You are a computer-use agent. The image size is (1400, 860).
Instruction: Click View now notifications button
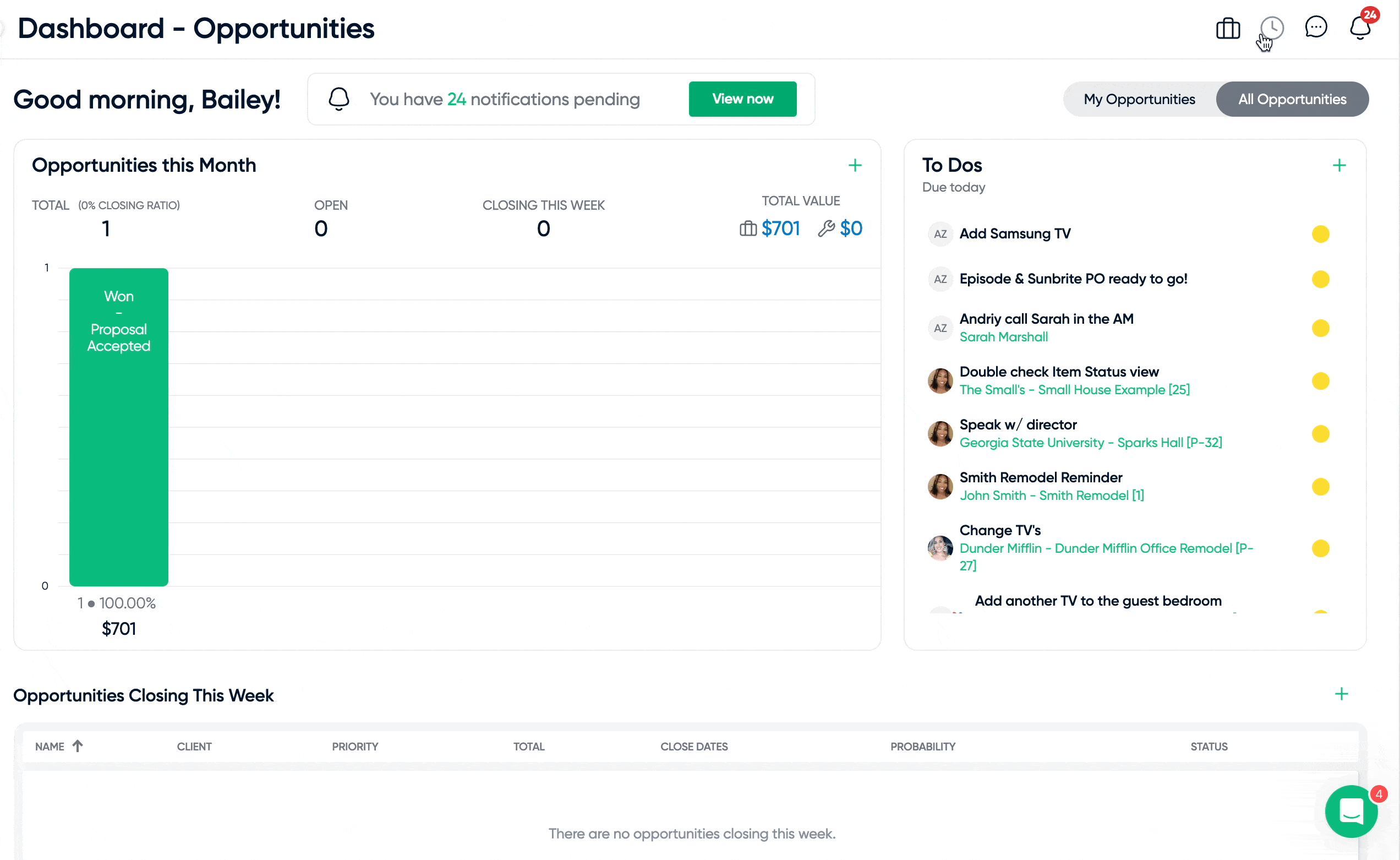pos(743,98)
